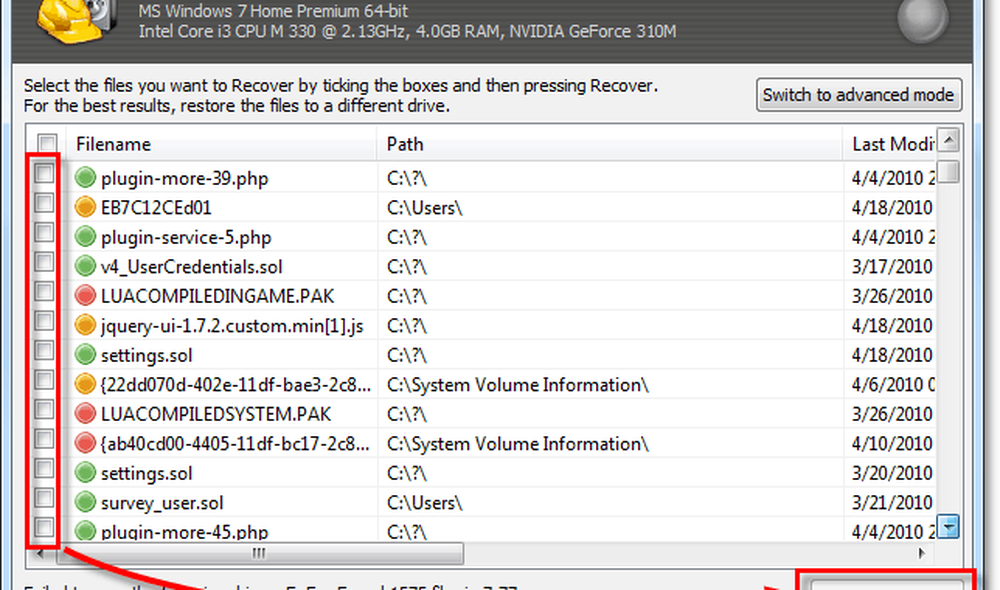1000x590 pixels.
Task: Click System Volume Information path for {ab40cd00 file
Action: click(517, 444)
